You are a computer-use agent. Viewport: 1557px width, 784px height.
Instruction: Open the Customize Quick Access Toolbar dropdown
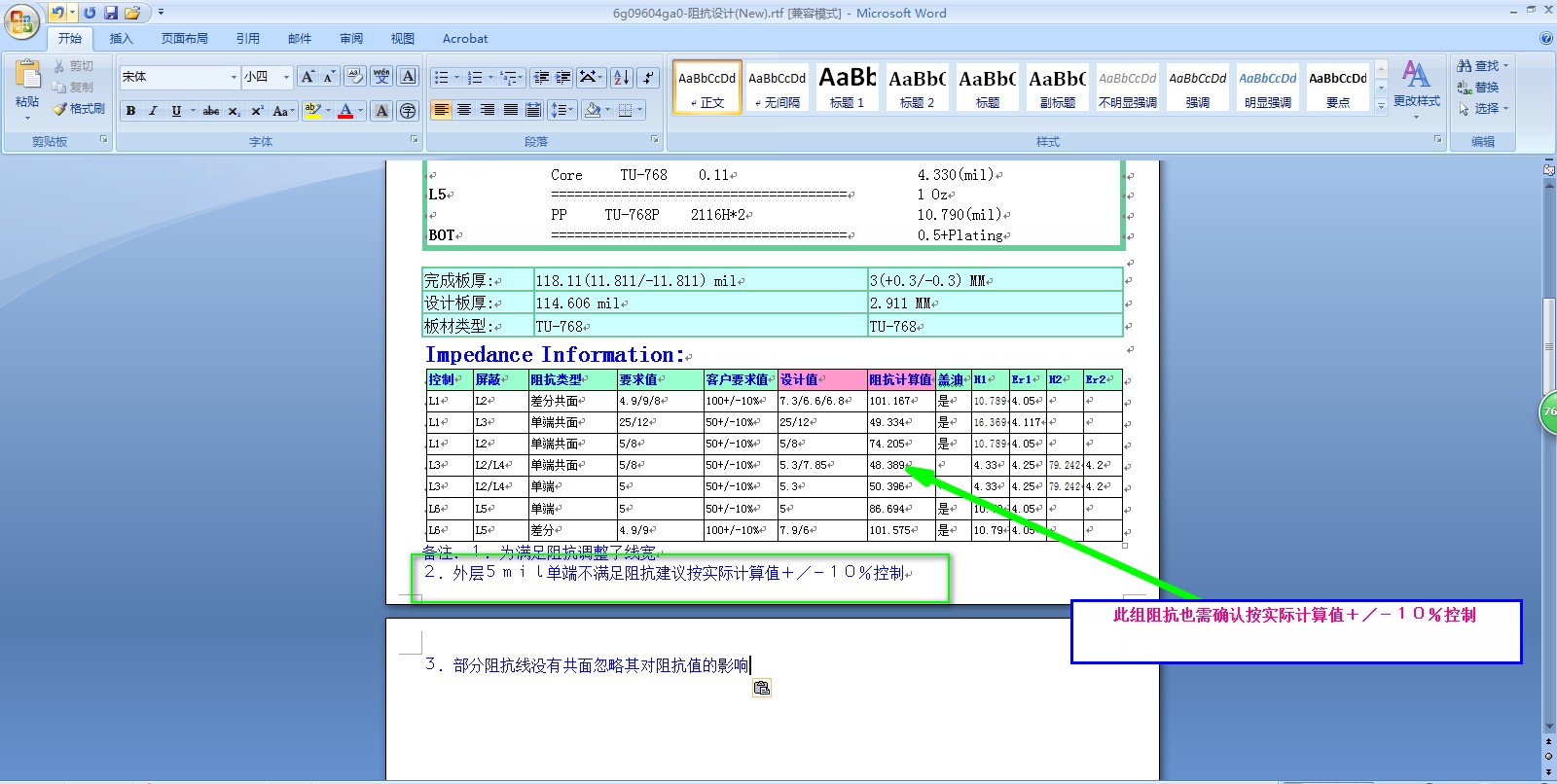tap(161, 13)
